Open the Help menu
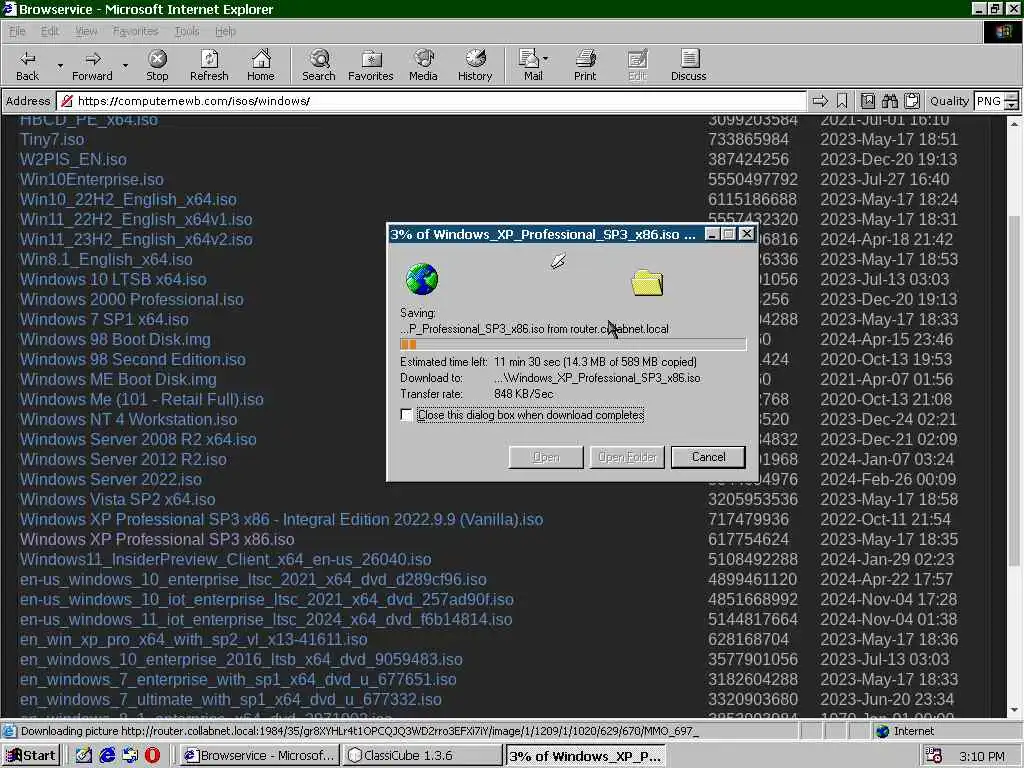This screenshot has height=768, width=1024. (225, 31)
